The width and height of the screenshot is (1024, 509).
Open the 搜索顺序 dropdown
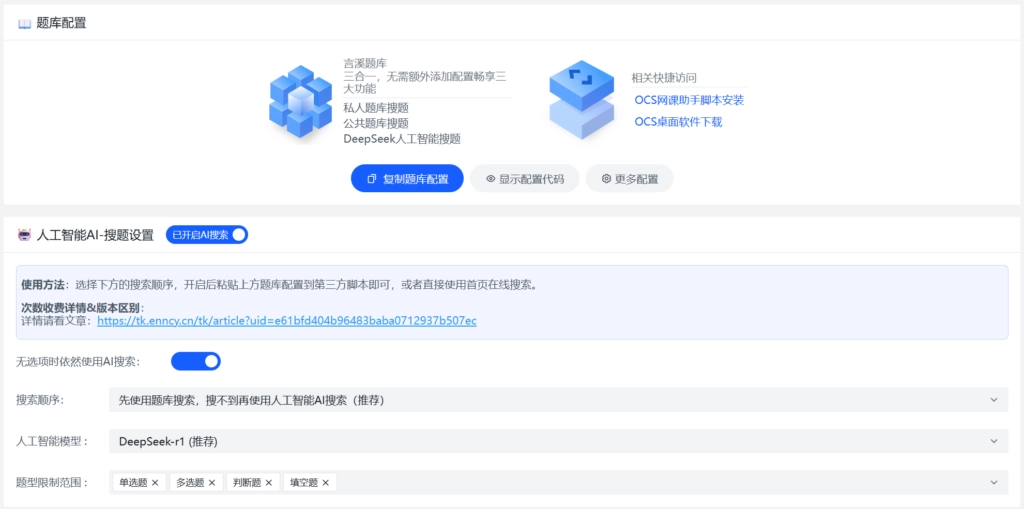(x=558, y=400)
